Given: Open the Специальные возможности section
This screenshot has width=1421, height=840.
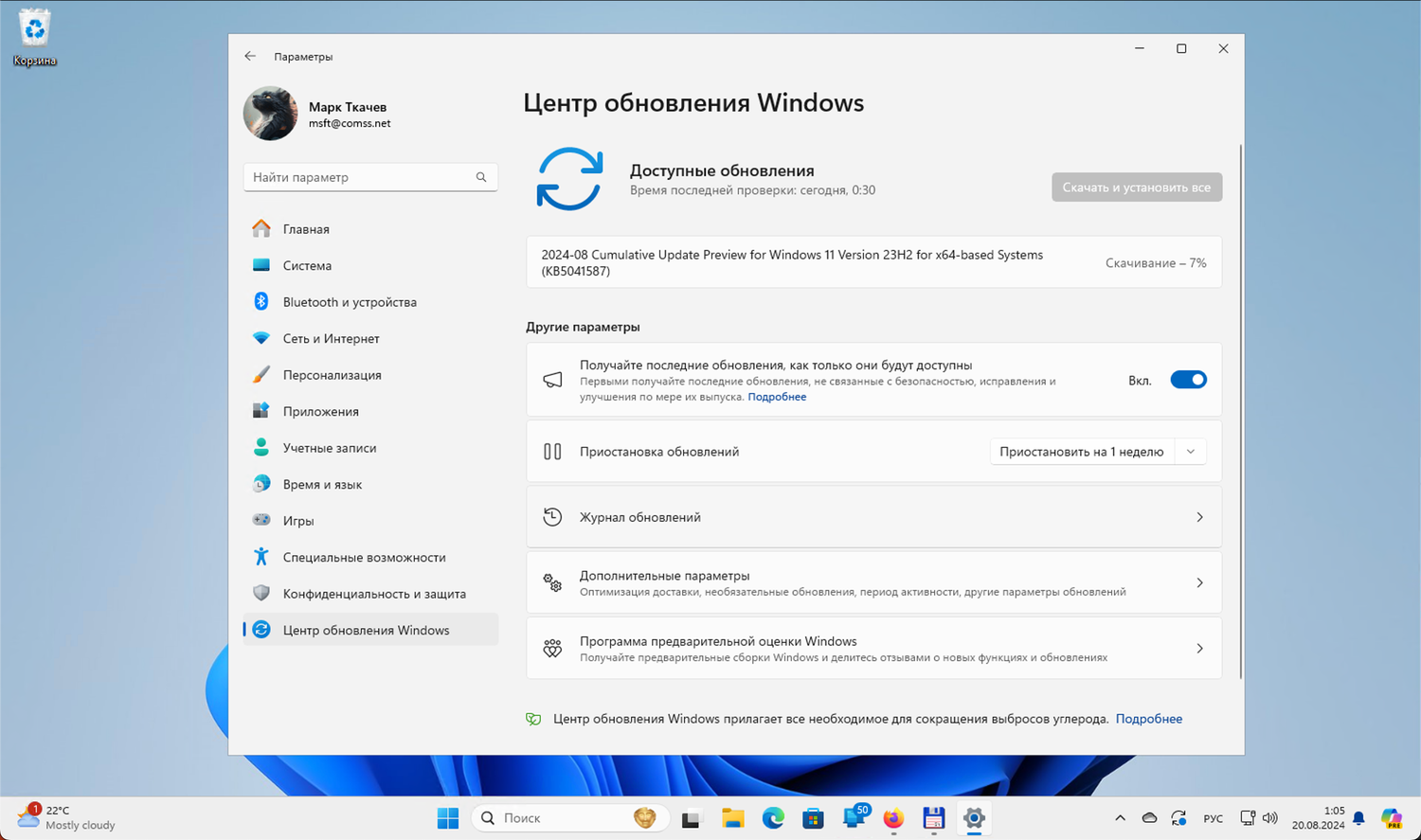Looking at the screenshot, I should point(370,558).
